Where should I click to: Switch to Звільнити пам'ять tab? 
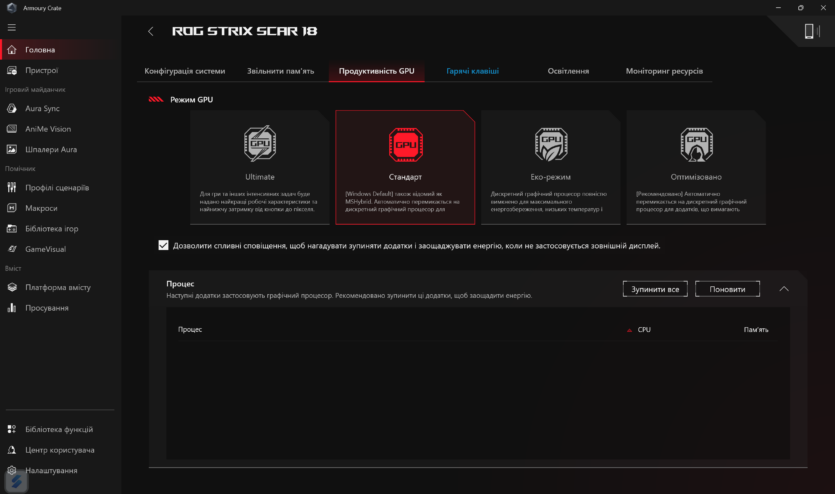tap(281, 71)
